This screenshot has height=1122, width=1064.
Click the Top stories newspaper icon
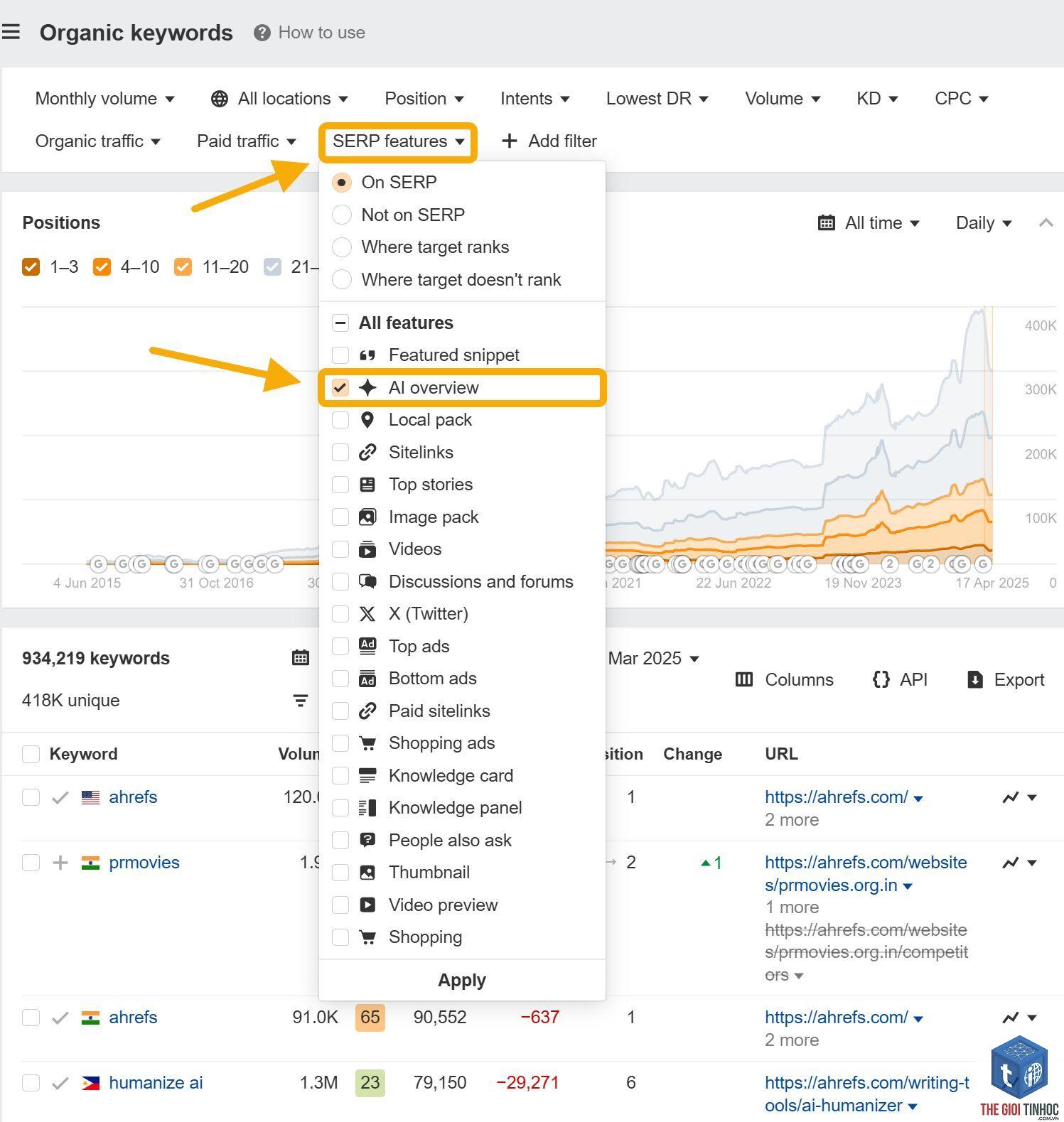(367, 485)
